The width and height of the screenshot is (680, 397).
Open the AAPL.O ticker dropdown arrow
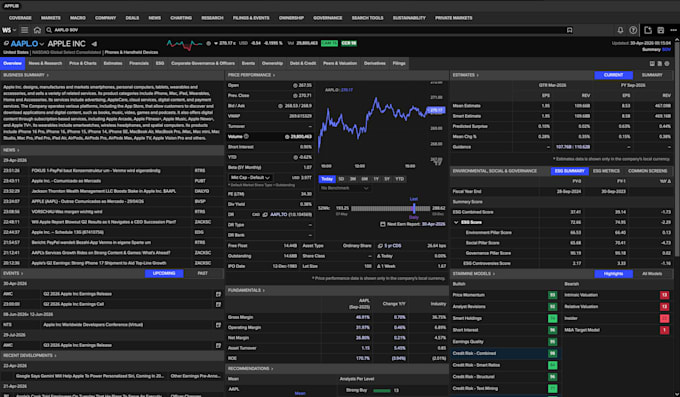click(42, 44)
